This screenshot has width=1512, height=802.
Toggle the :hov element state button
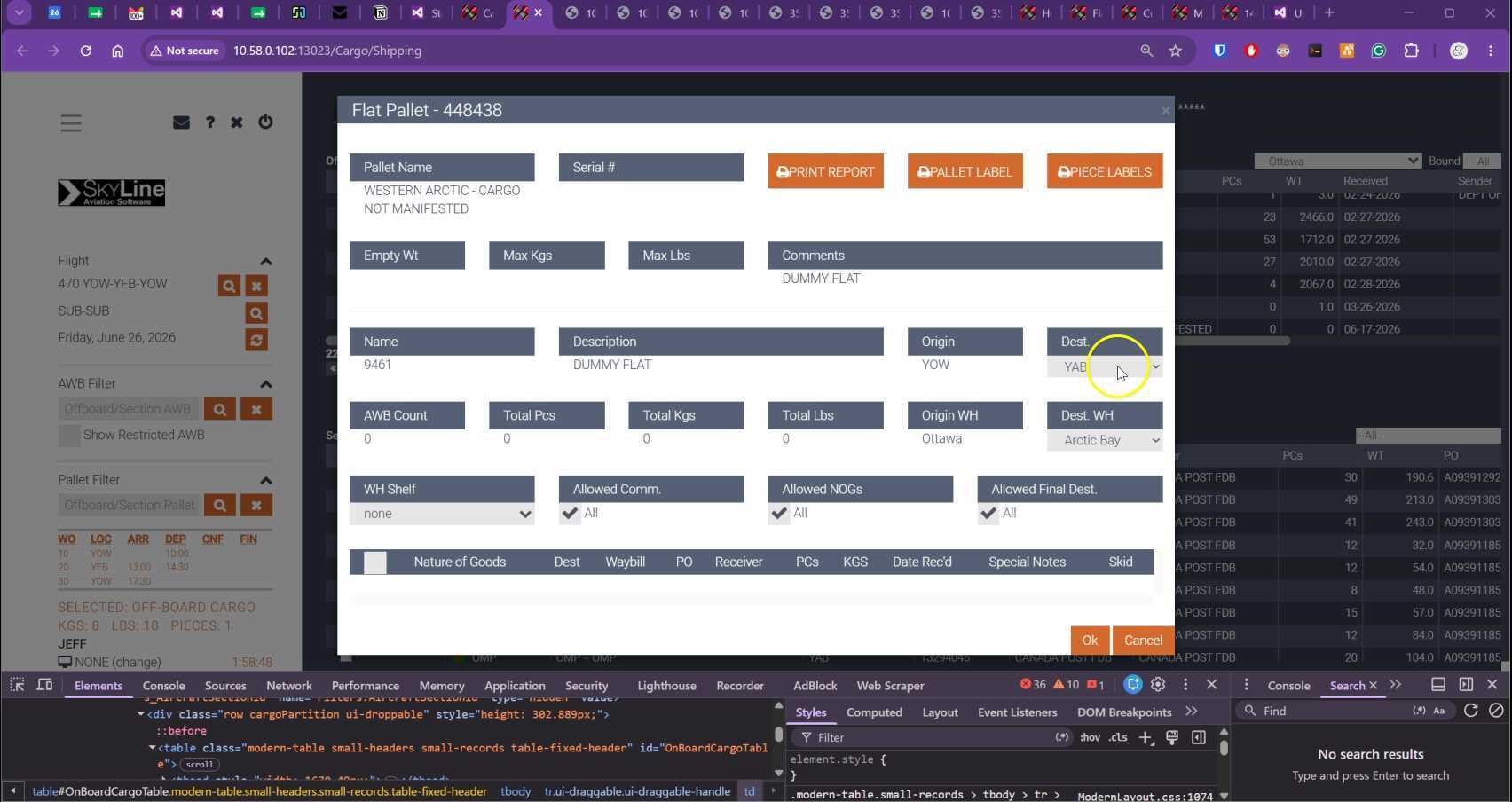point(1090,737)
